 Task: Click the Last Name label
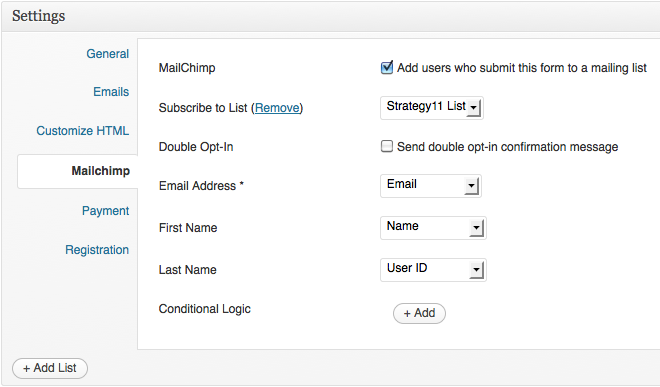pos(187,270)
